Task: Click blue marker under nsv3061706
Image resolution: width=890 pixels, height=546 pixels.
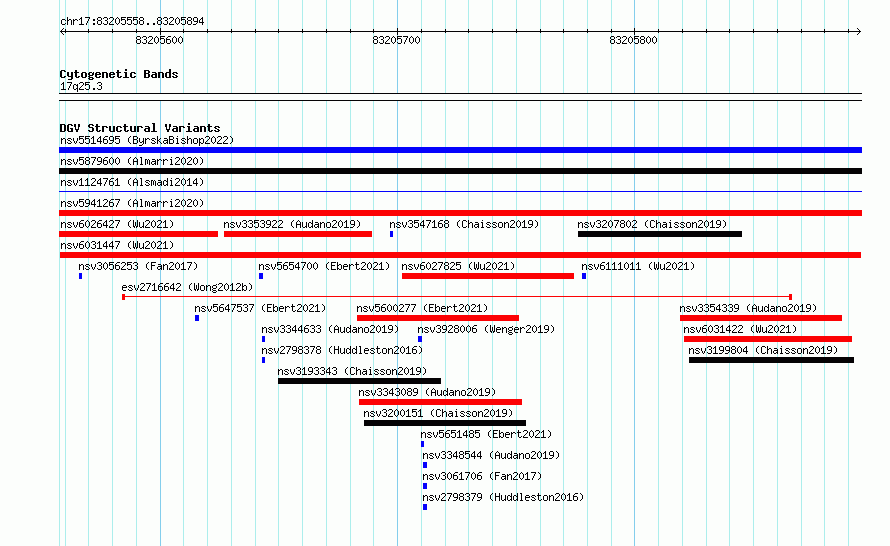Action: coord(425,486)
